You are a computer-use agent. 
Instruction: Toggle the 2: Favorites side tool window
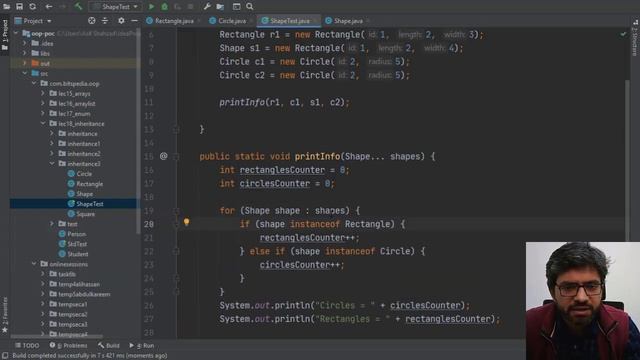coord(5,314)
